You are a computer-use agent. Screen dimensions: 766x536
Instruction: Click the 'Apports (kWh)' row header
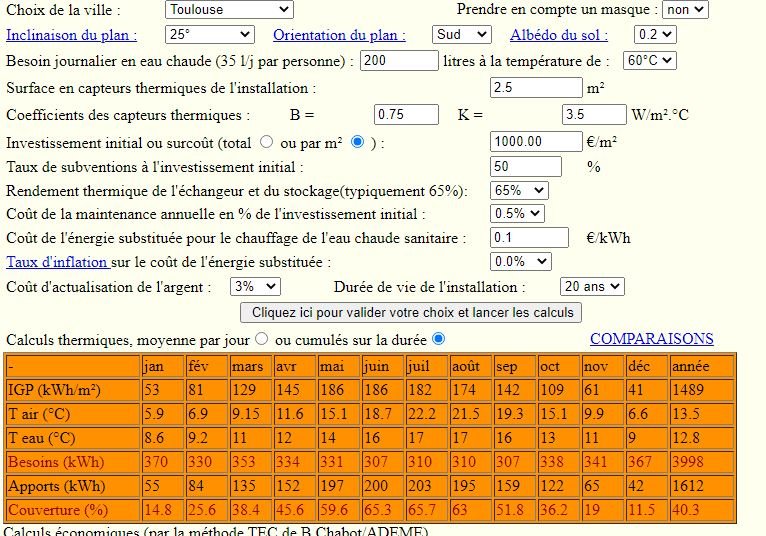point(73,486)
